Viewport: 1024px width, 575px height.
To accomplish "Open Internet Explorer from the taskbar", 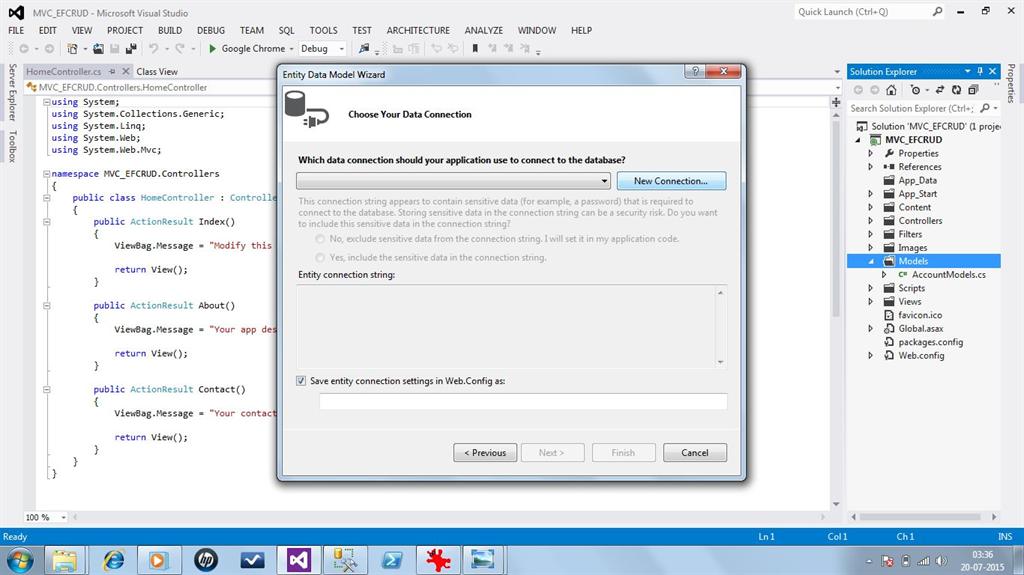I will (x=114, y=560).
